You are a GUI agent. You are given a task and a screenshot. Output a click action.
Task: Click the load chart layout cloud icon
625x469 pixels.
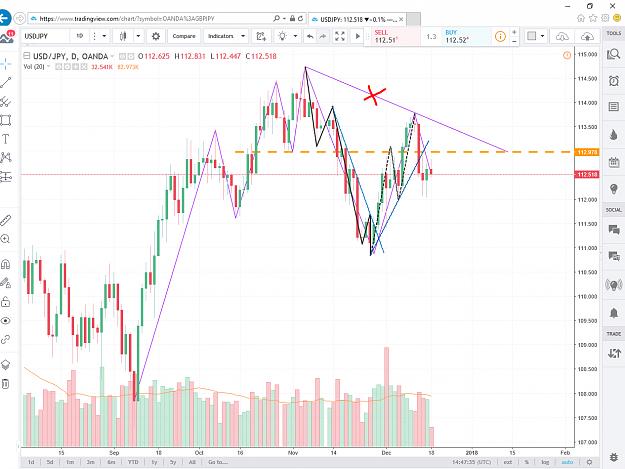pyautogui.click(x=562, y=36)
